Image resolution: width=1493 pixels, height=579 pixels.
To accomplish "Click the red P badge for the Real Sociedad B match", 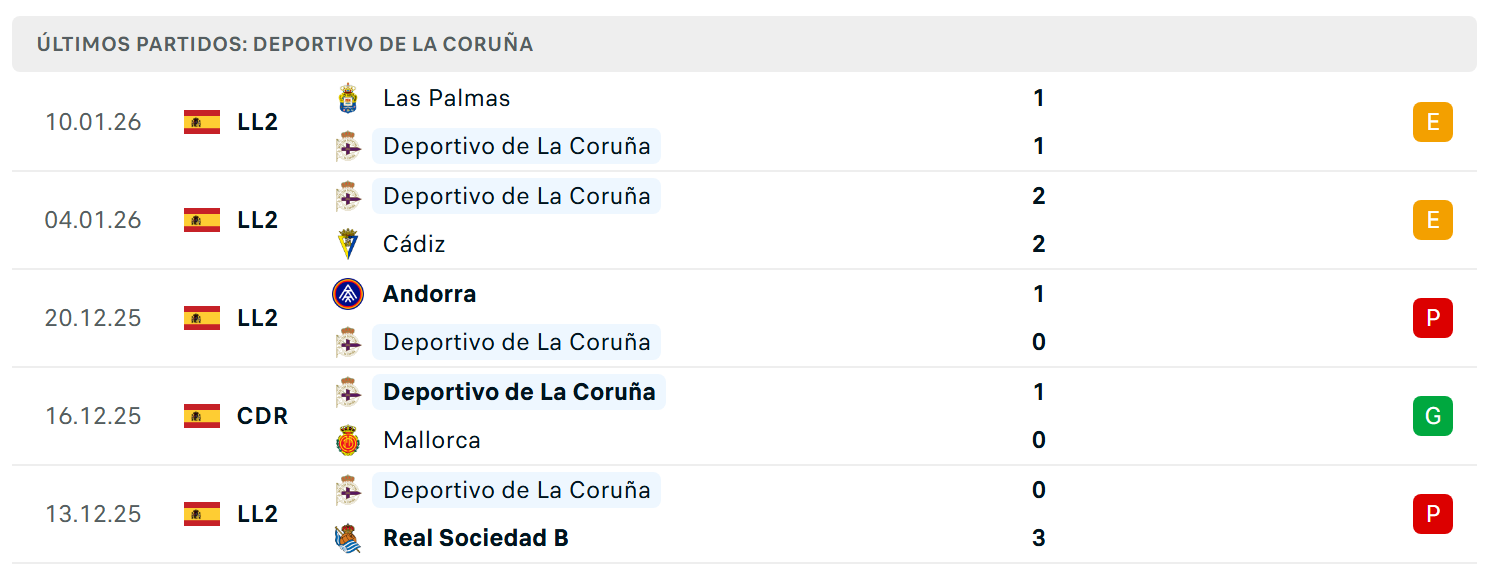I will point(1432,514).
